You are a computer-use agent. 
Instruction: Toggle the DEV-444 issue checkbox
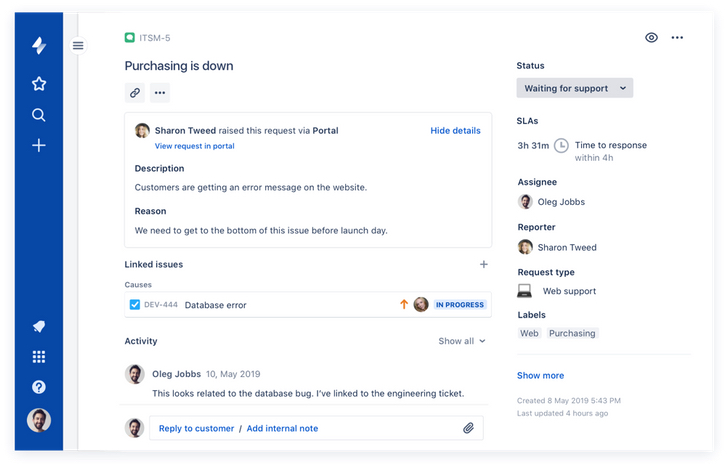tap(135, 305)
